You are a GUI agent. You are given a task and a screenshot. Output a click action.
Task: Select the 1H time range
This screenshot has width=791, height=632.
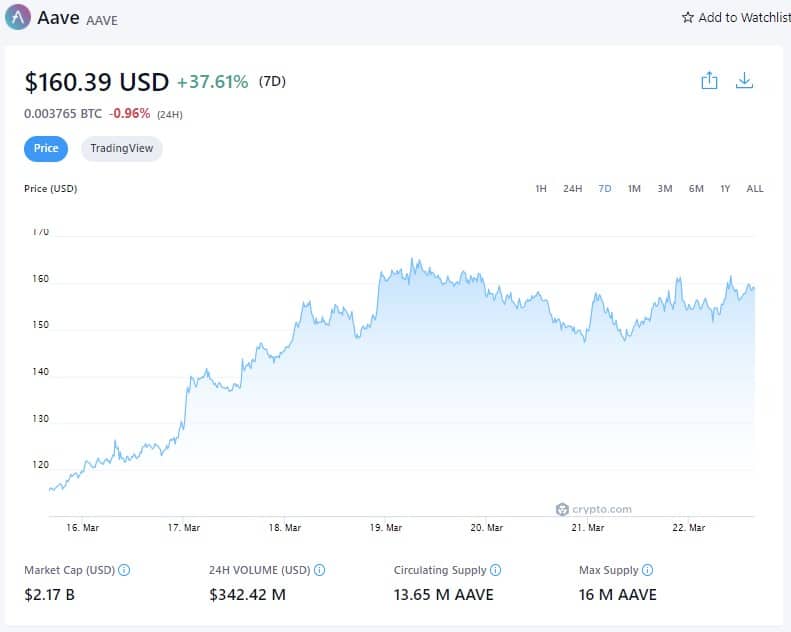[x=541, y=189]
